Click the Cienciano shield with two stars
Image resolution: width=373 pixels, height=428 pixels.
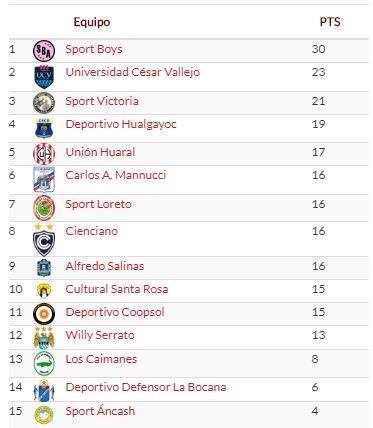tap(44, 239)
